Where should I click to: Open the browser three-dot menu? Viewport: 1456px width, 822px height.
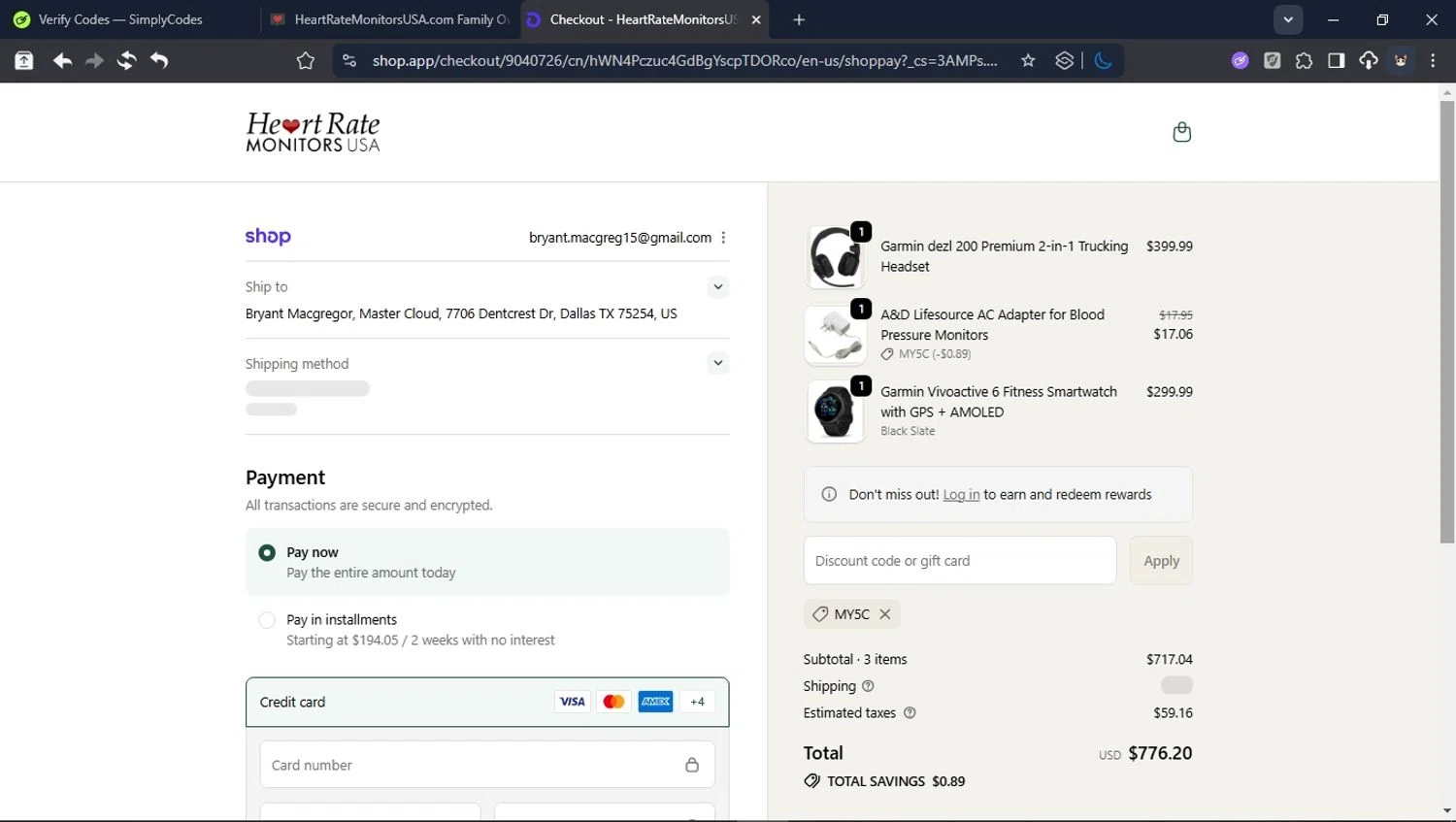tap(1433, 61)
